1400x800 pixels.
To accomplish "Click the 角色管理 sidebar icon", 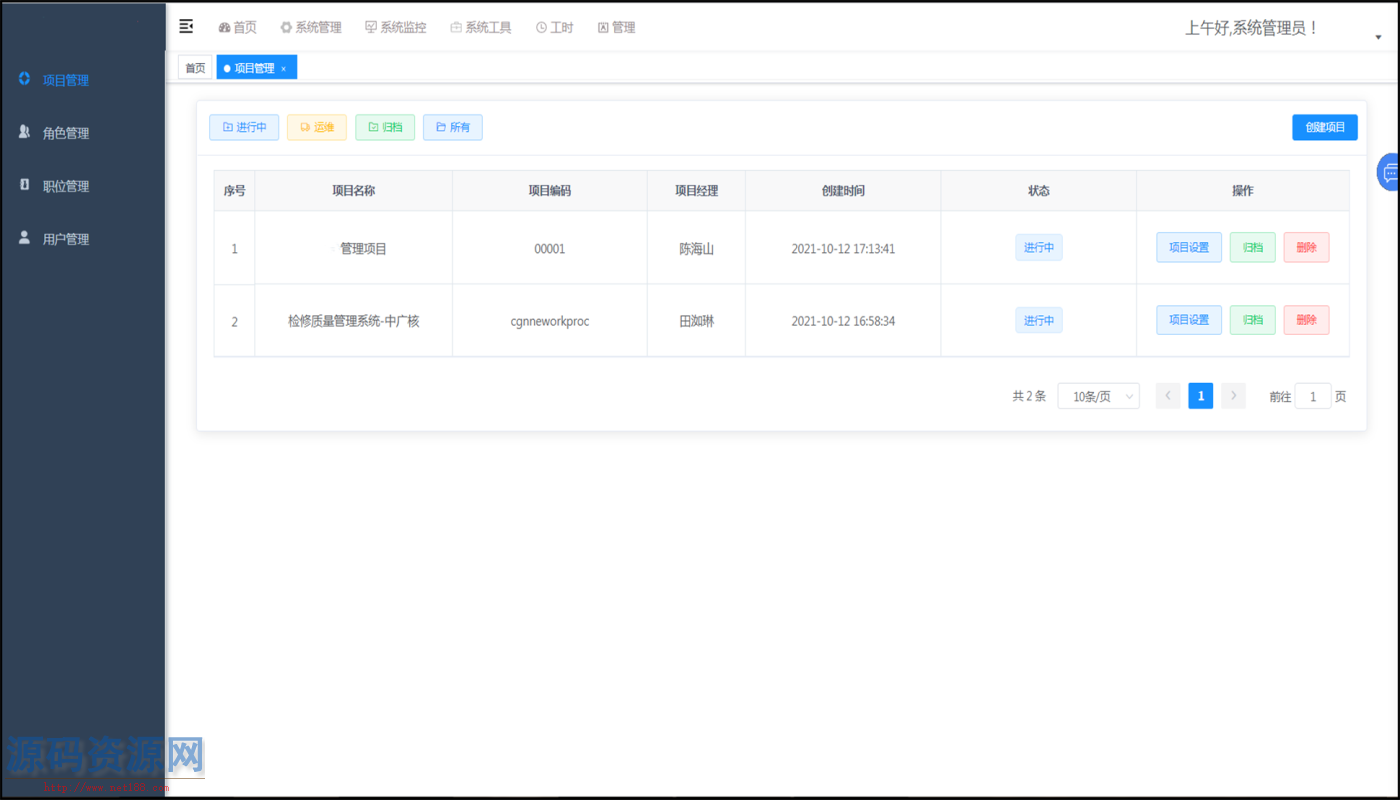I will pos(25,132).
